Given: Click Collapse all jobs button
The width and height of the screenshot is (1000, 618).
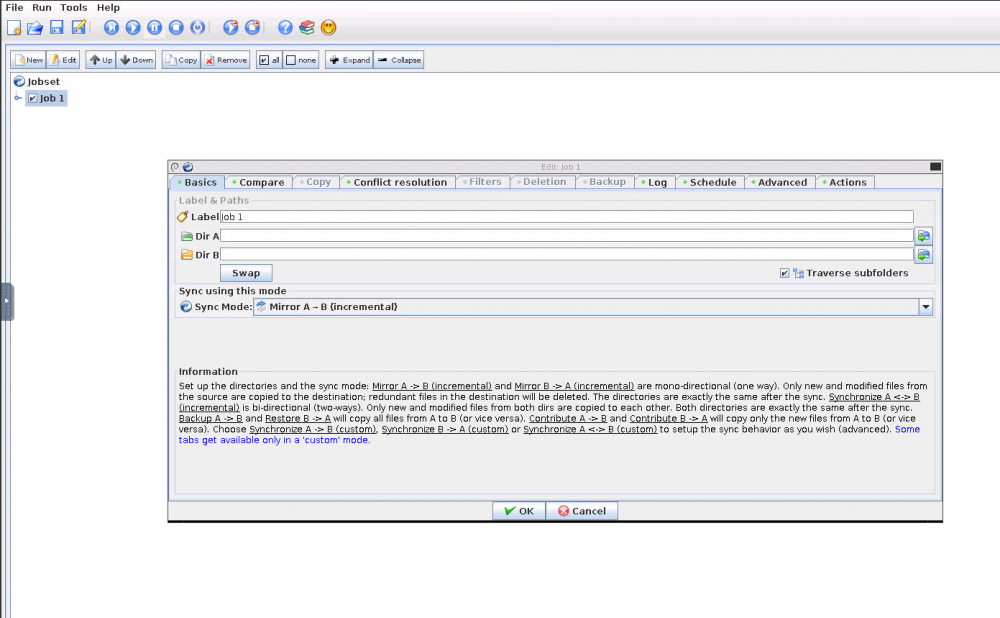Looking at the screenshot, I should coord(399,60).
